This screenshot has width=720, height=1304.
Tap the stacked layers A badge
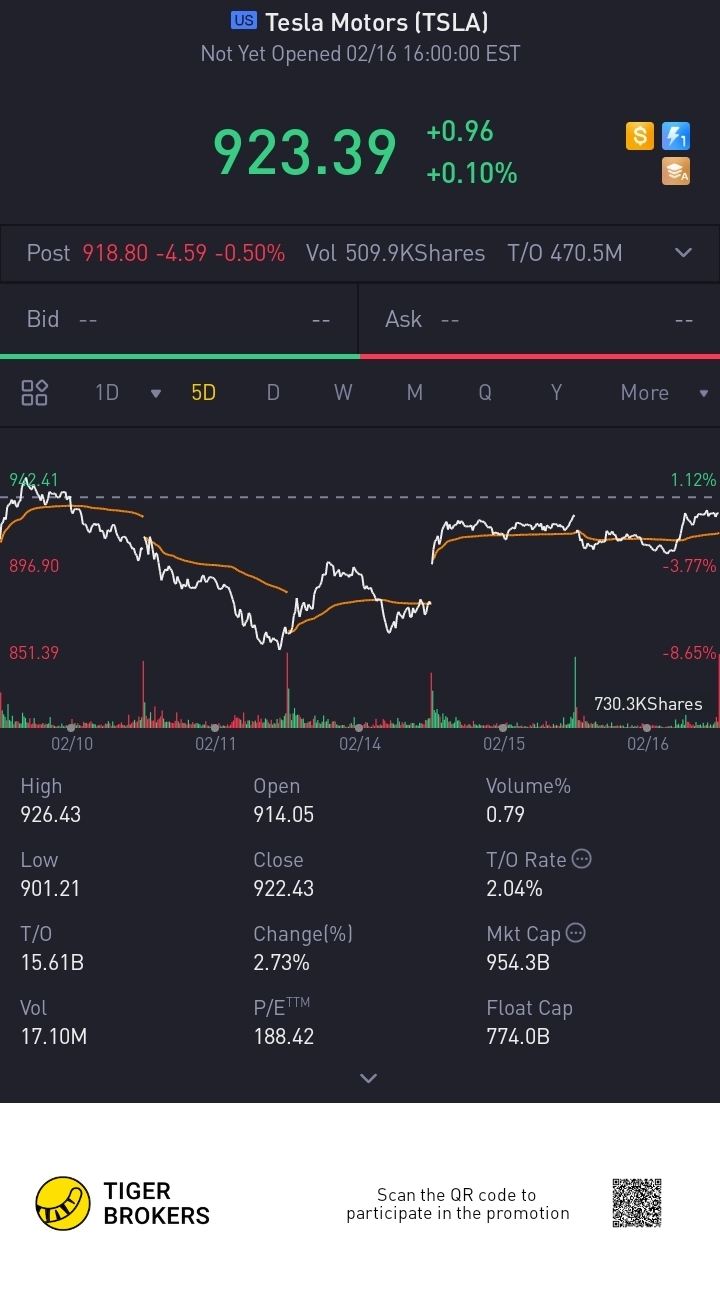pos(676,172)
